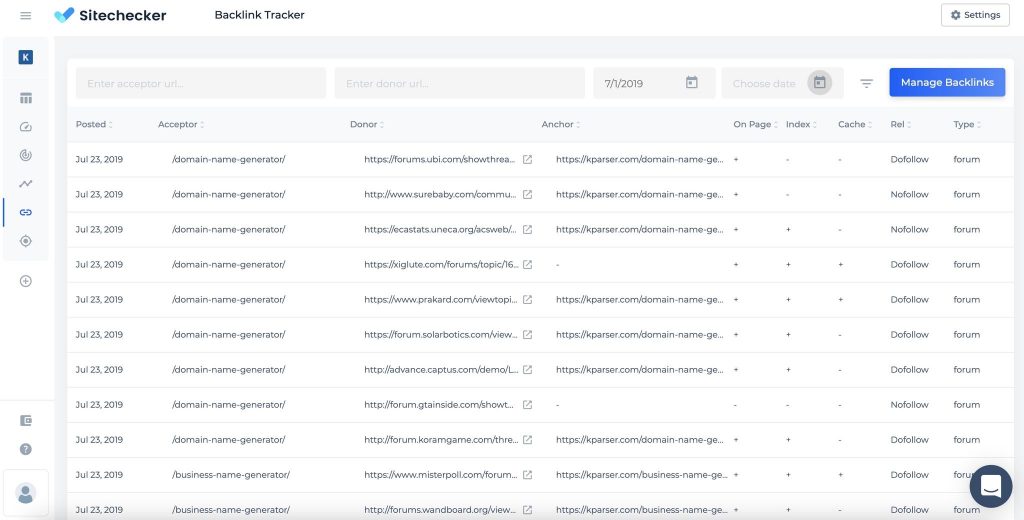Screen dimensions: 1024x520
Task: Open the help question mark icon
Action: click(25, 449)
